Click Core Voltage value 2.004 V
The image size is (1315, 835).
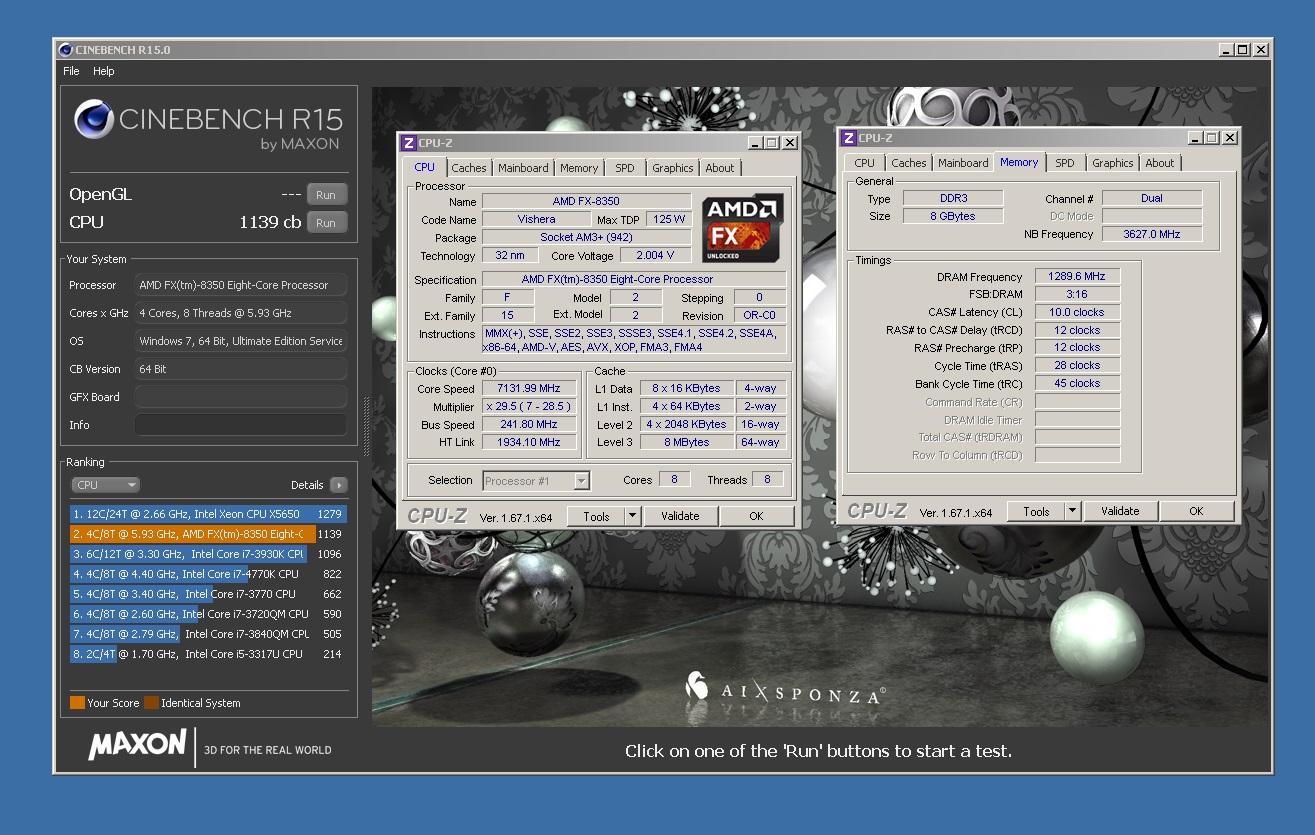pos(656,256)
